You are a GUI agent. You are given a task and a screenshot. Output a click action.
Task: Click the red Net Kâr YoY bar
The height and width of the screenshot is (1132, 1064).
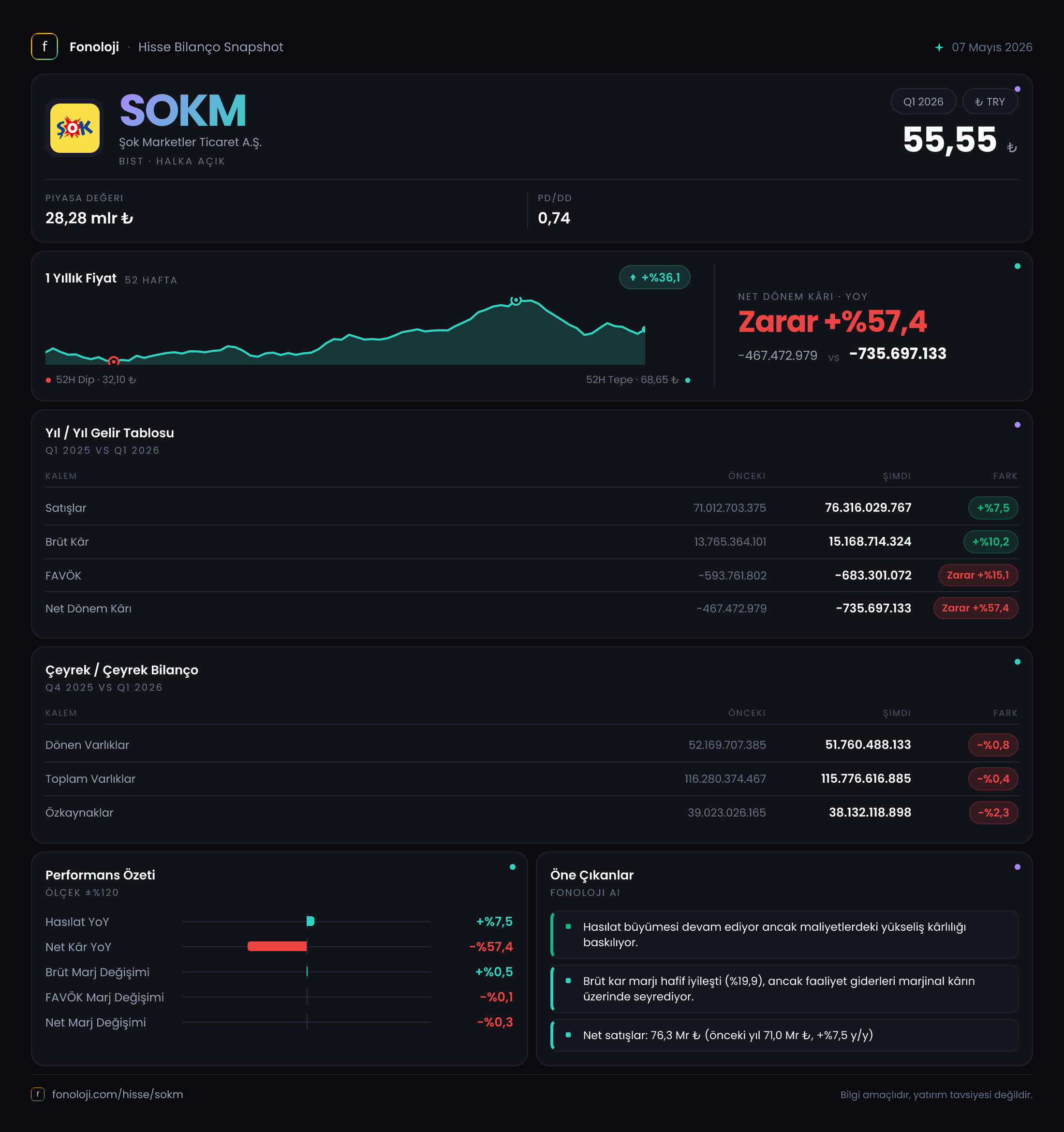point(277,946)
